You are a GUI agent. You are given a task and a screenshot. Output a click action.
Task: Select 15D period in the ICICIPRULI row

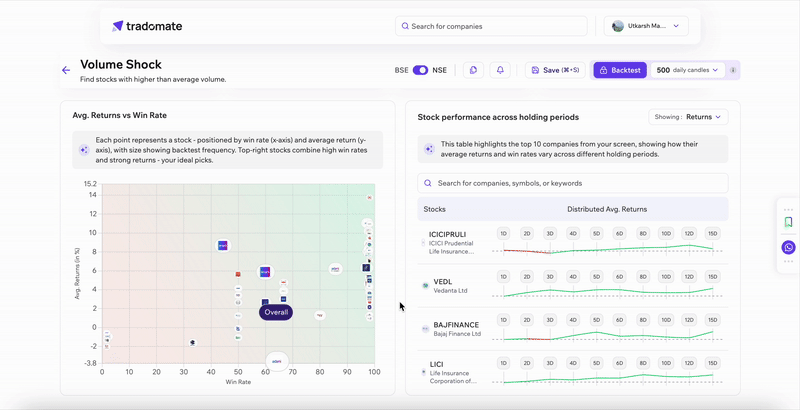(x=712, y=234)
